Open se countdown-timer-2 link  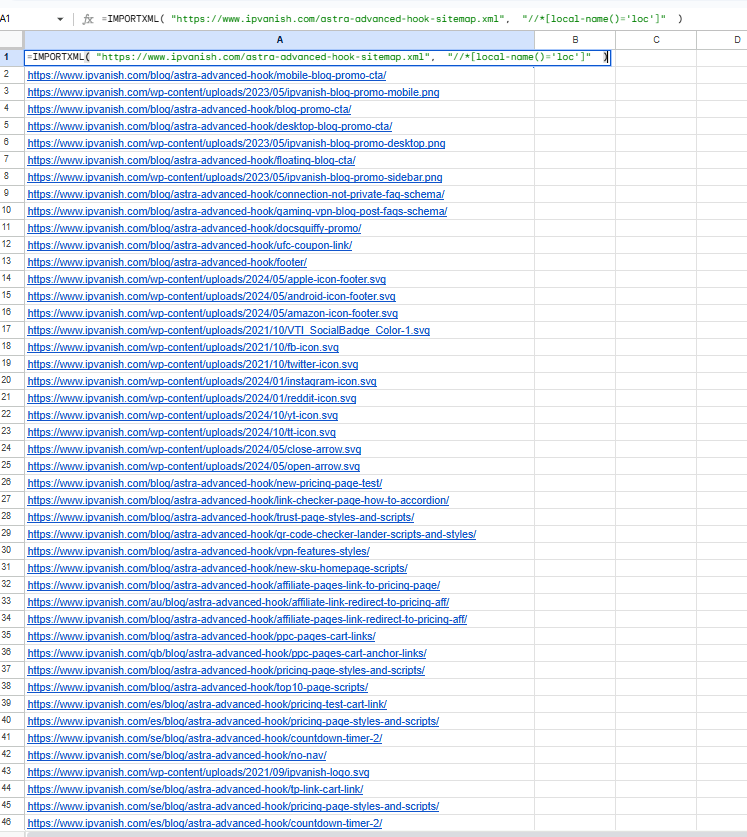[x=205, y=739]
